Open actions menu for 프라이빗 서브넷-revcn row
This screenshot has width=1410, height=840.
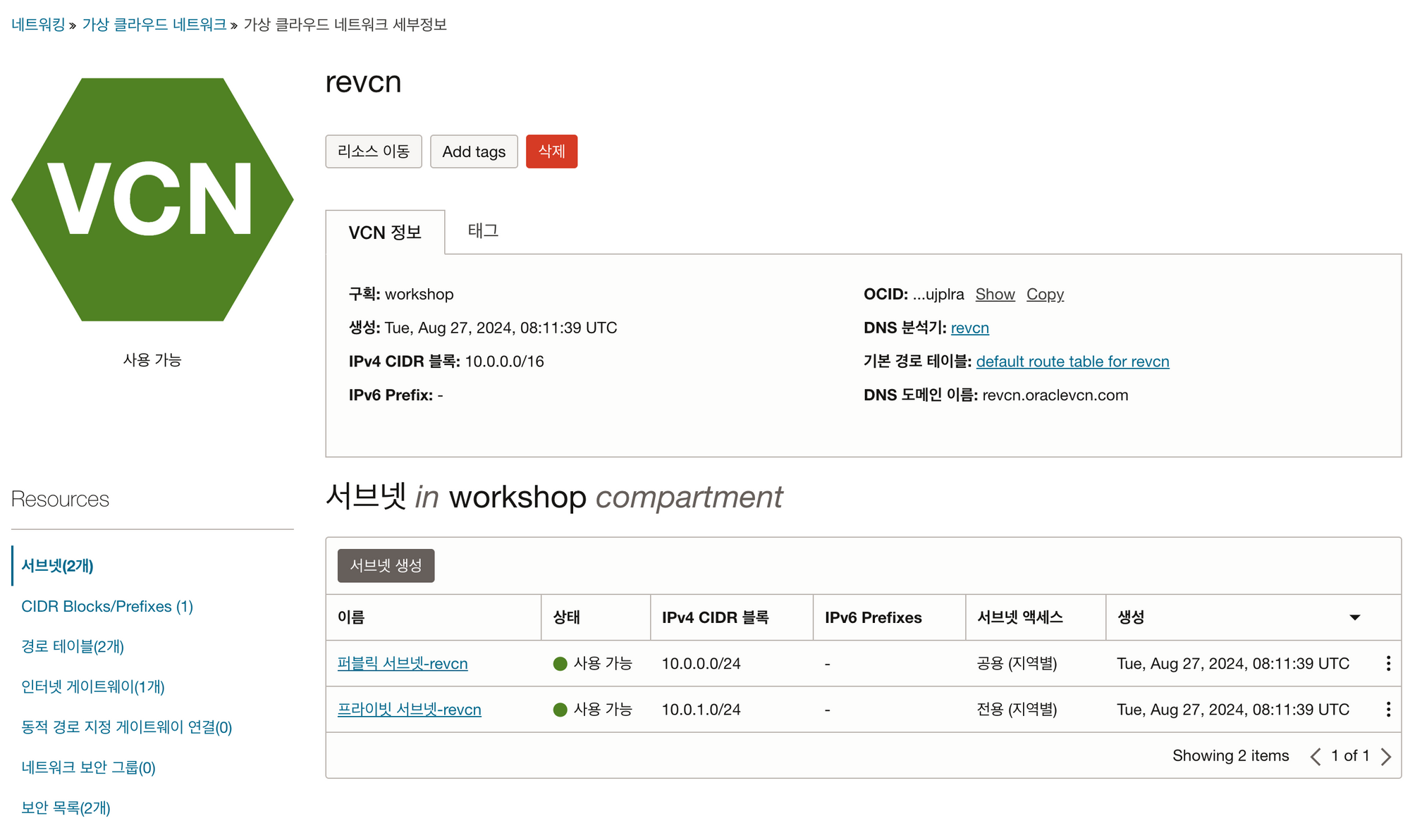point(1388,709)
